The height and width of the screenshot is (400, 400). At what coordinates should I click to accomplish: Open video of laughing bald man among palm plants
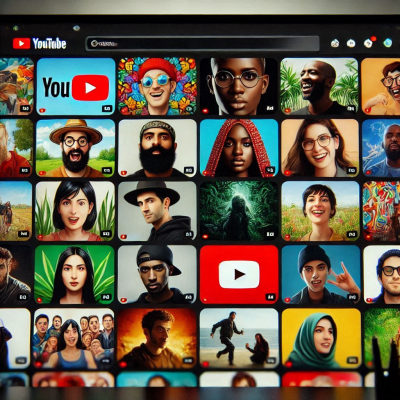pyautogui.click(x=319, y=86)
